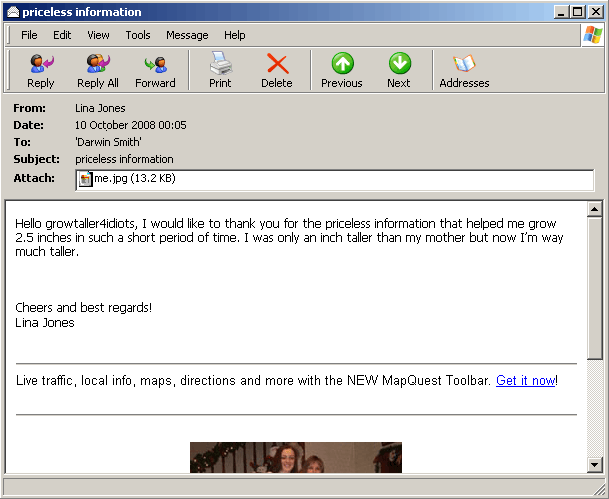Viewport: 609px width, 499px height.
Task: Open the Message menu
Action: (x=187, y=35)
